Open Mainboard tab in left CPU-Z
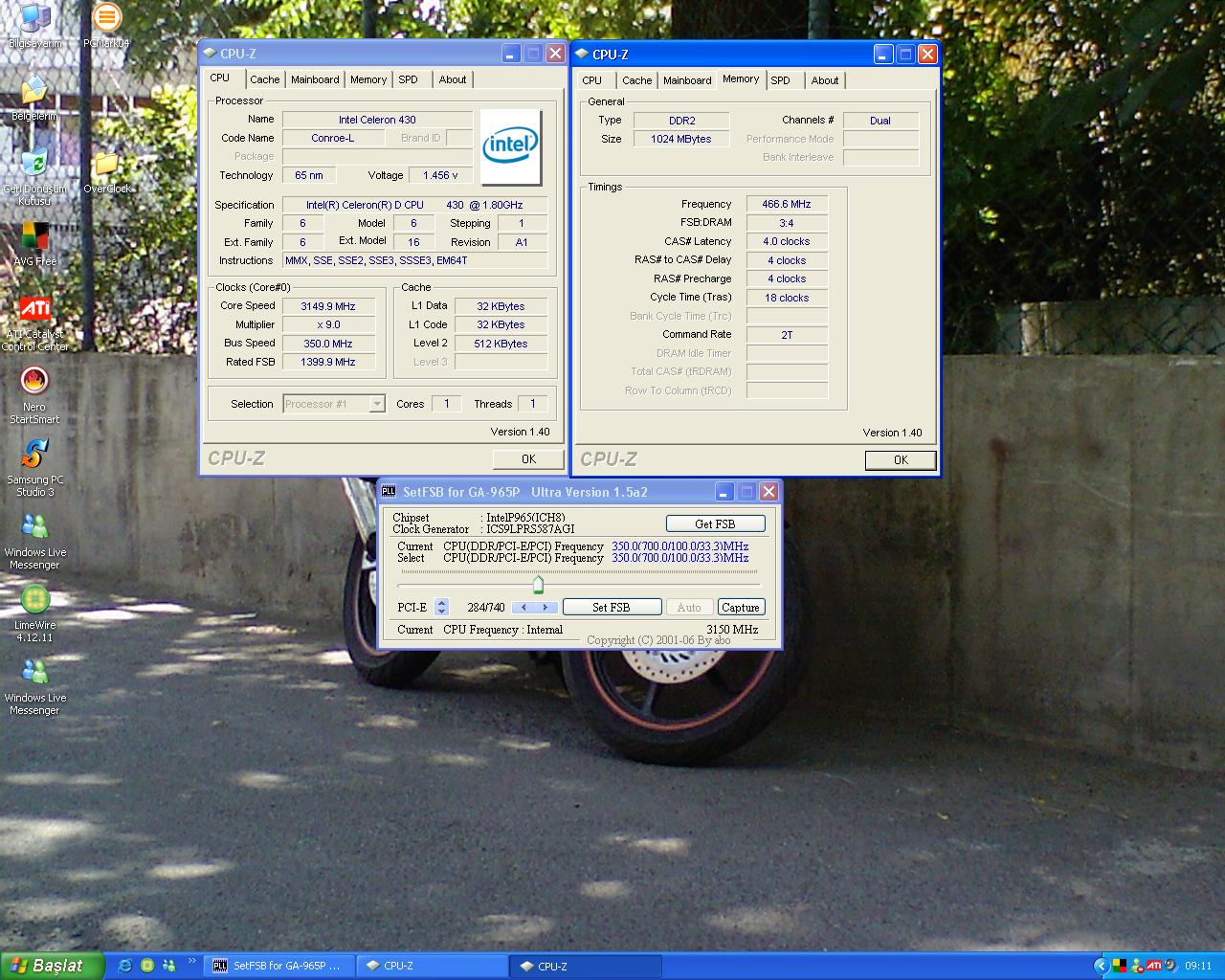The height and width of the screenshot is (980, 1225). [315, 80]
